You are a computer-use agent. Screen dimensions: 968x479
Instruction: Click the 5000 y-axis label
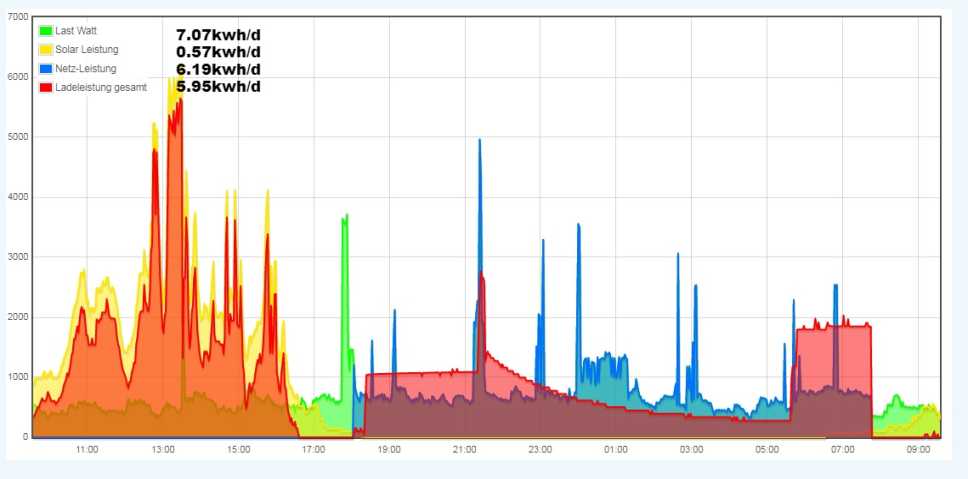click(x=18, y=137)
